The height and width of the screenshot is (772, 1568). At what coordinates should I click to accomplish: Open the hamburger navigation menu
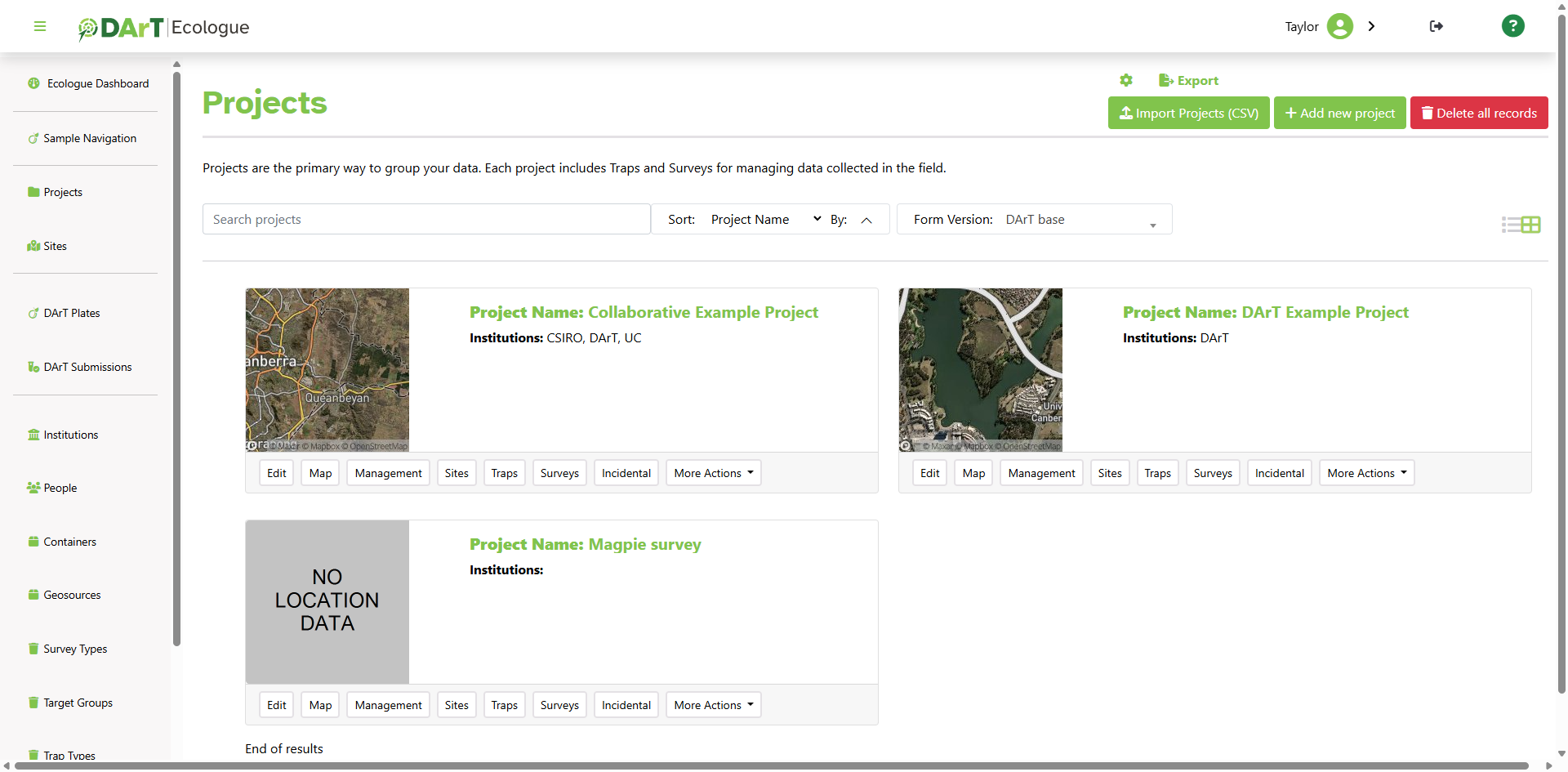39,26
